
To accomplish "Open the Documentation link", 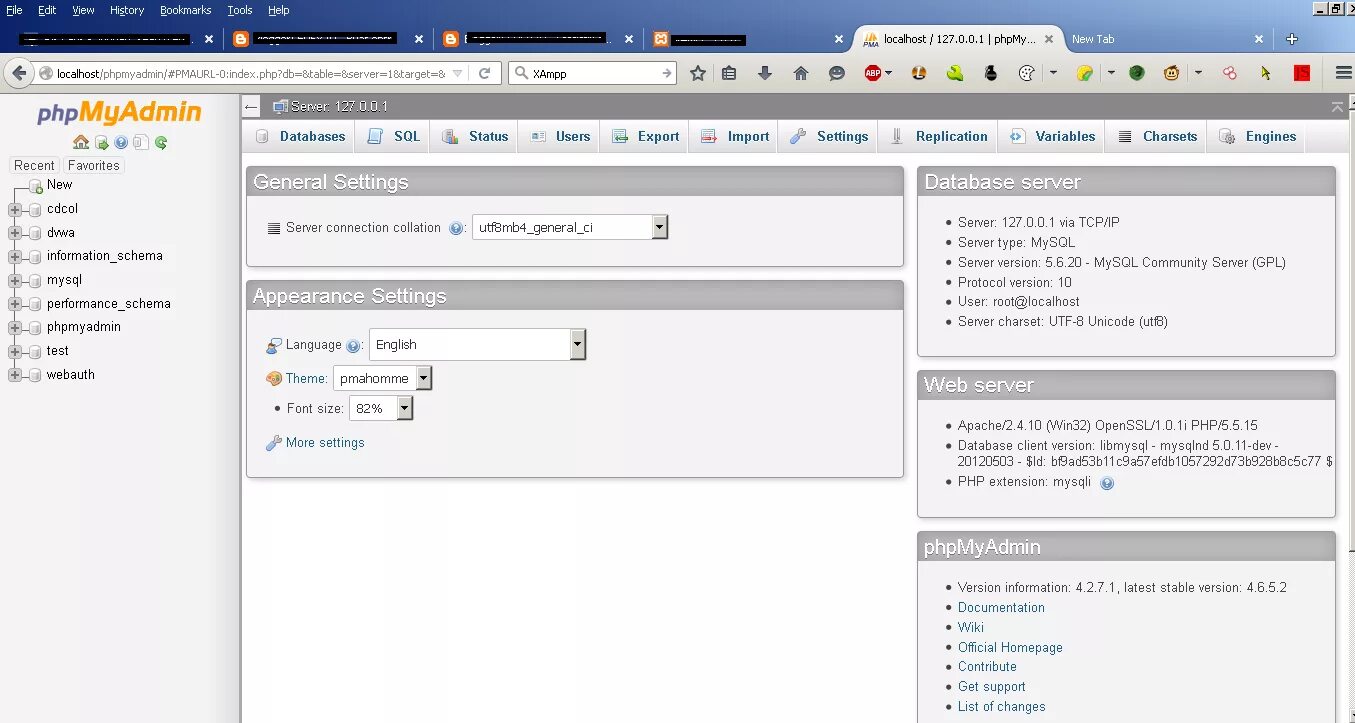I will coord(1001,608).
